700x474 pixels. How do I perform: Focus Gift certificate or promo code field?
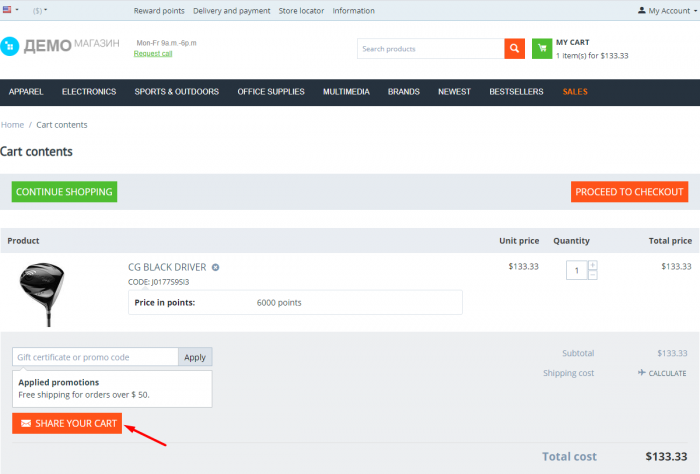click(x=95, y=357)
